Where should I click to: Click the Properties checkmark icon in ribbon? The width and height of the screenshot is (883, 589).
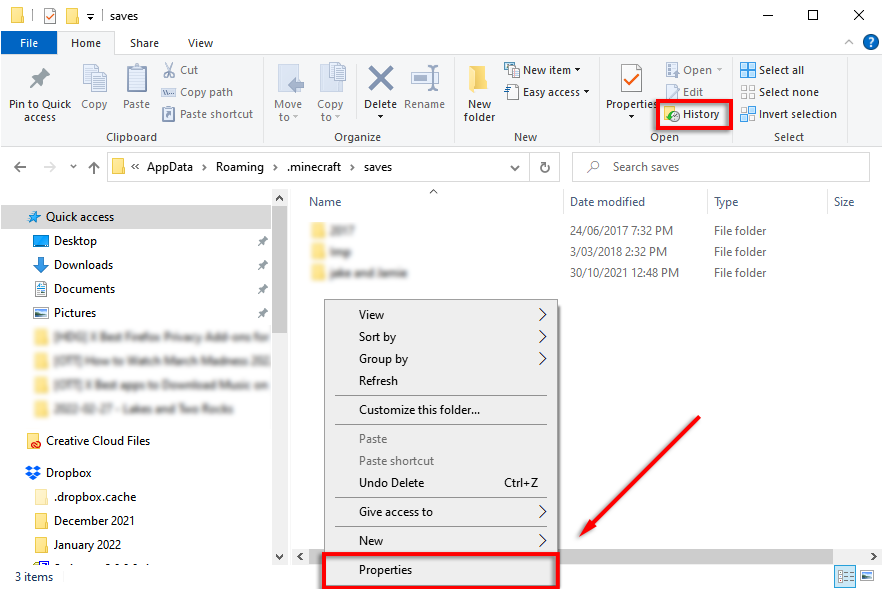pos(631,79)
